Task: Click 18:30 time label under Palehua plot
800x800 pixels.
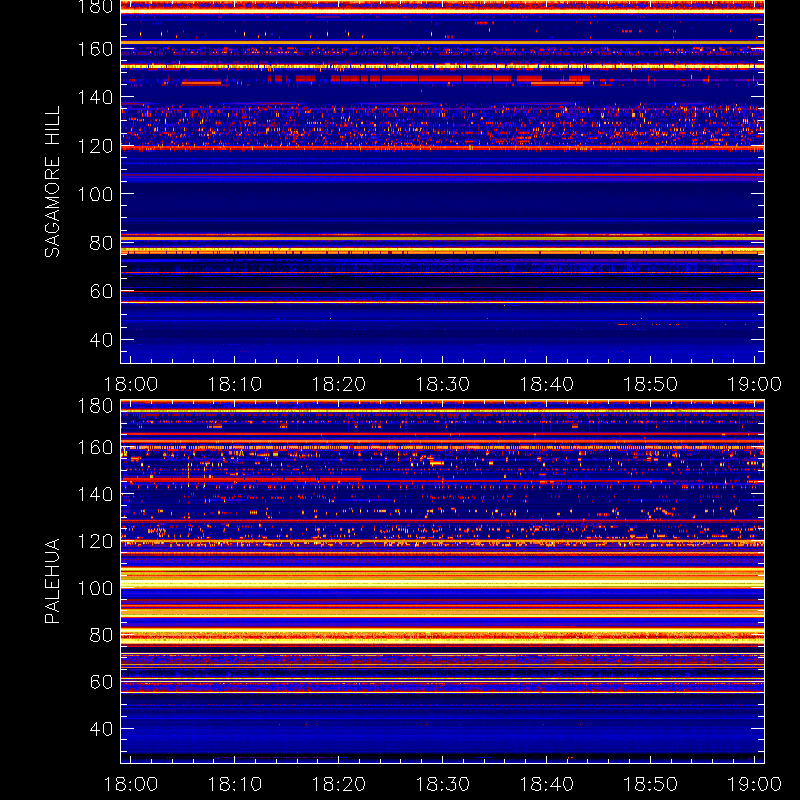Action: pos(442,784)
